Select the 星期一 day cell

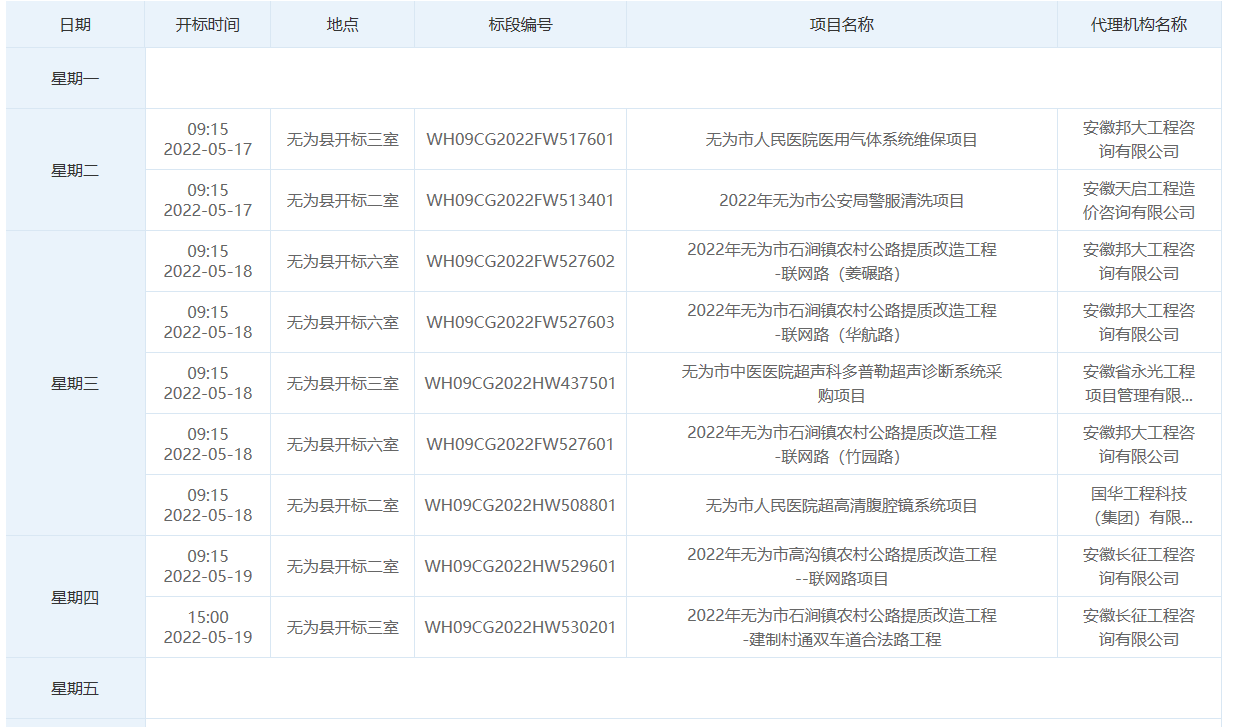(75, 78)
